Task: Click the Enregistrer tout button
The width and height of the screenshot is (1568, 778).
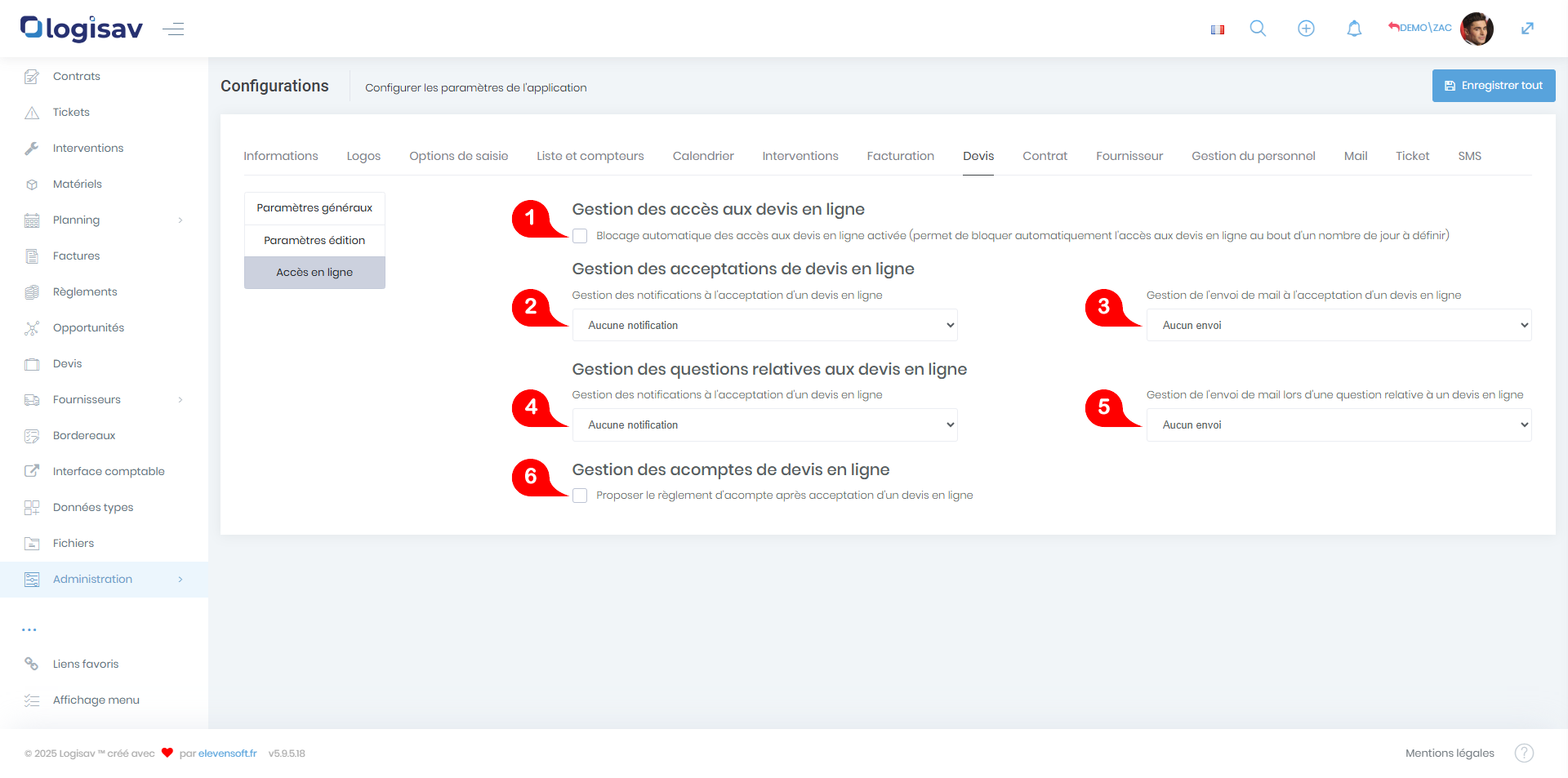Action: point(1493,86)
